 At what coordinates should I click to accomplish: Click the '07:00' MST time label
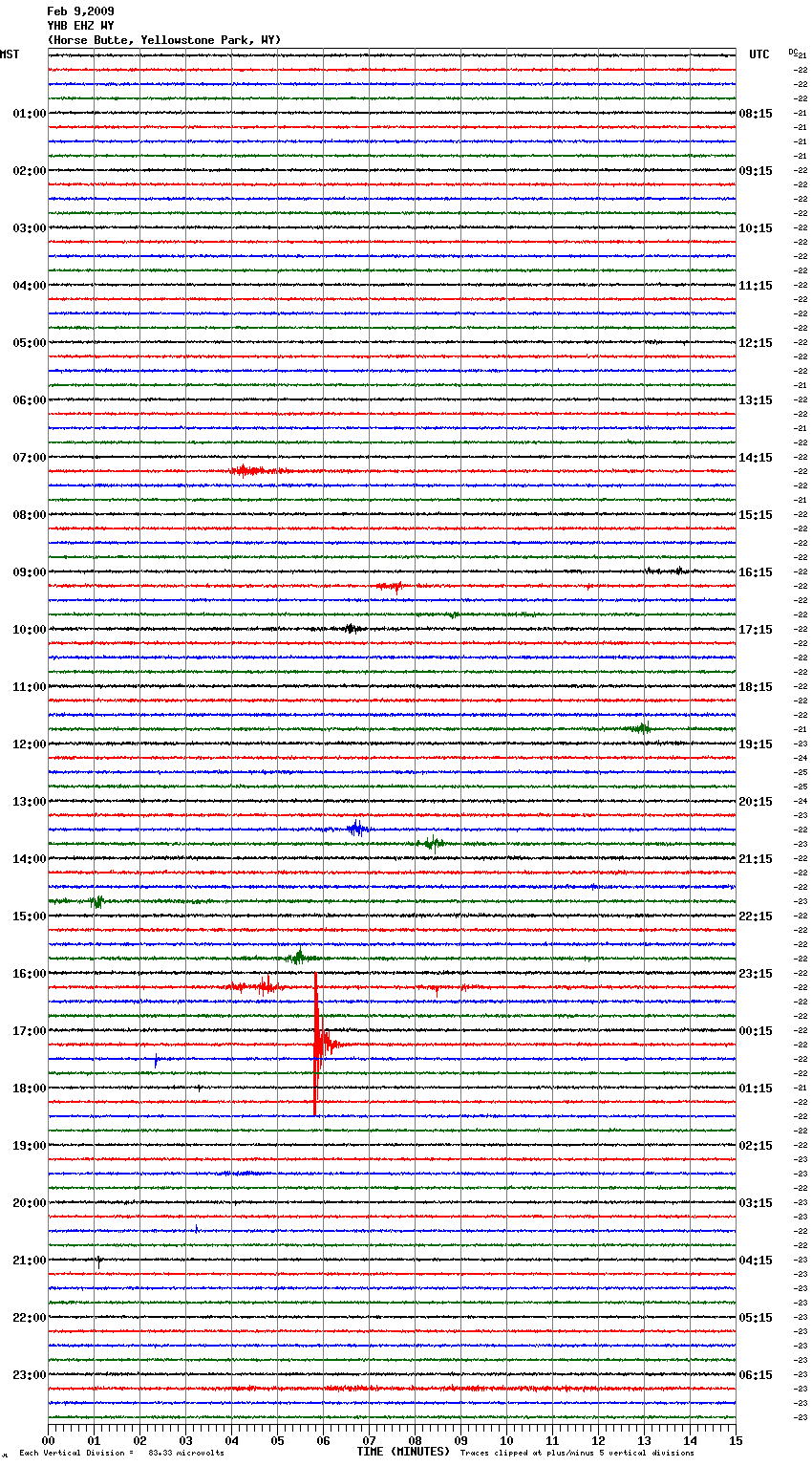click(x=30, y=458)
